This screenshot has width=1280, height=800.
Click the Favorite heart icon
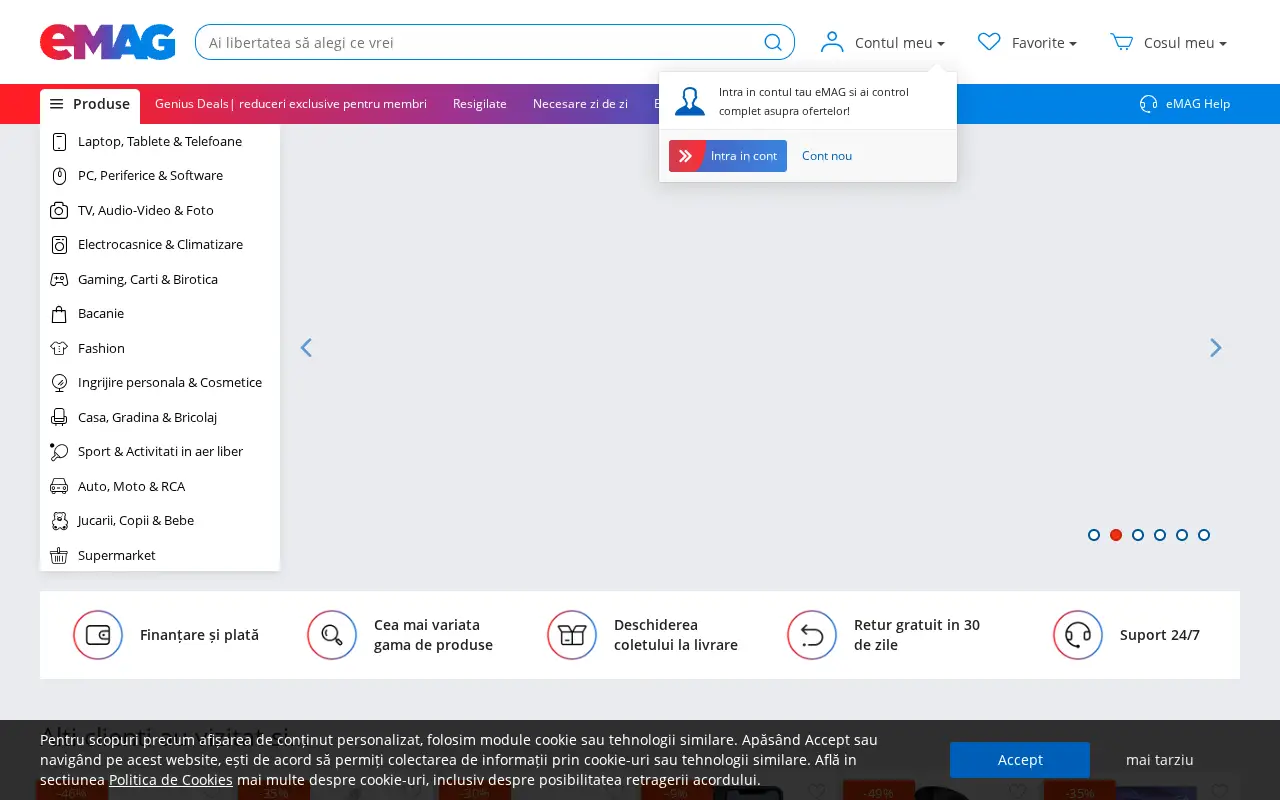tap(989, 42)
